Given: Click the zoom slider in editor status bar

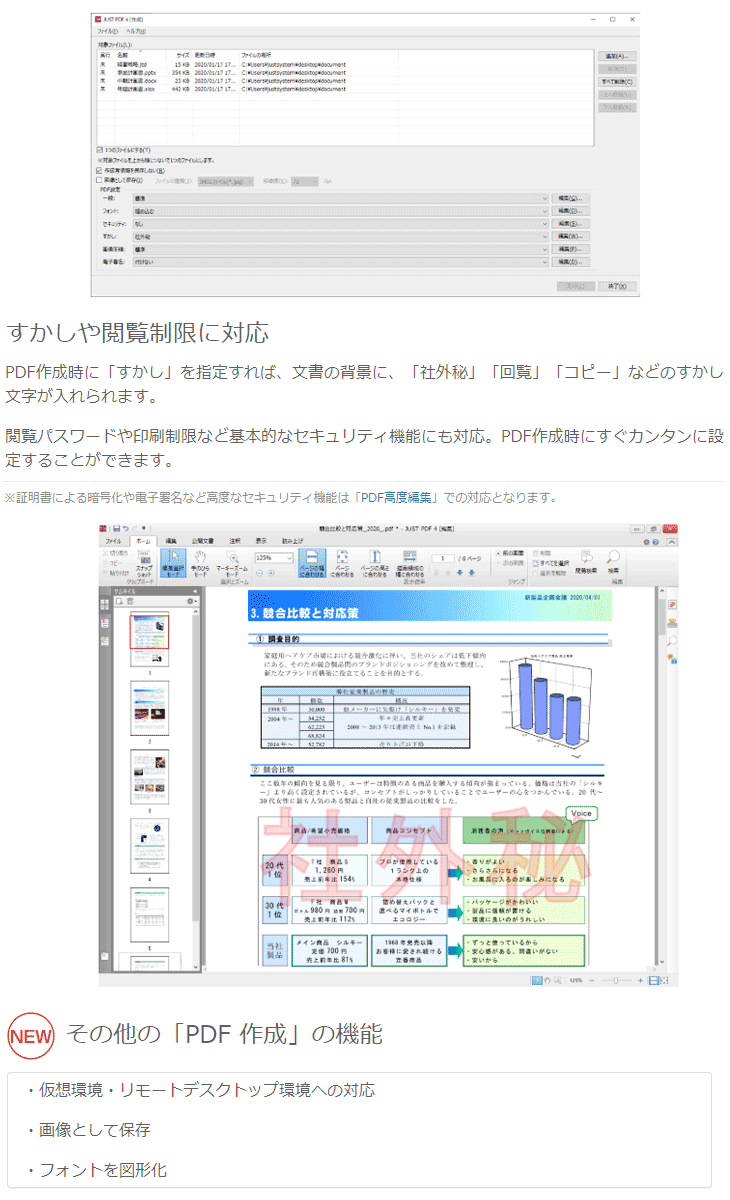Looking at the screenshot, I should 618,981.
